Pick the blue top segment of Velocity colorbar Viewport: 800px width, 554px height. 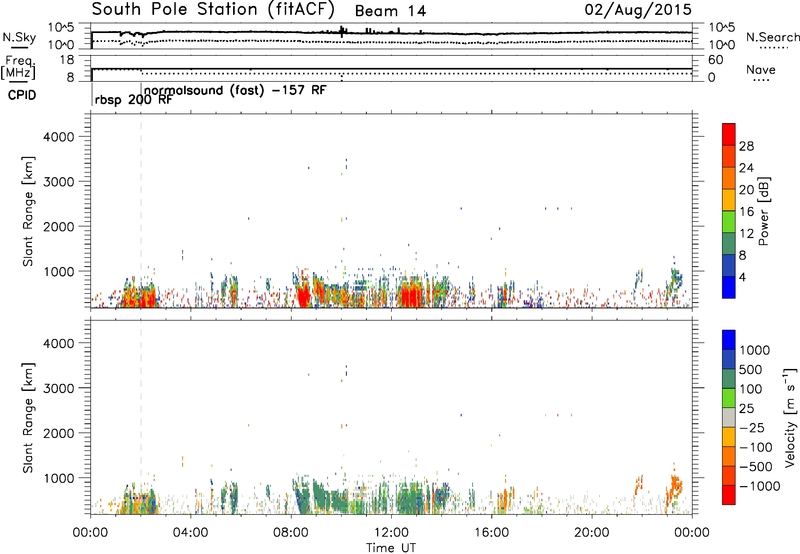click(x=729, y=340)
